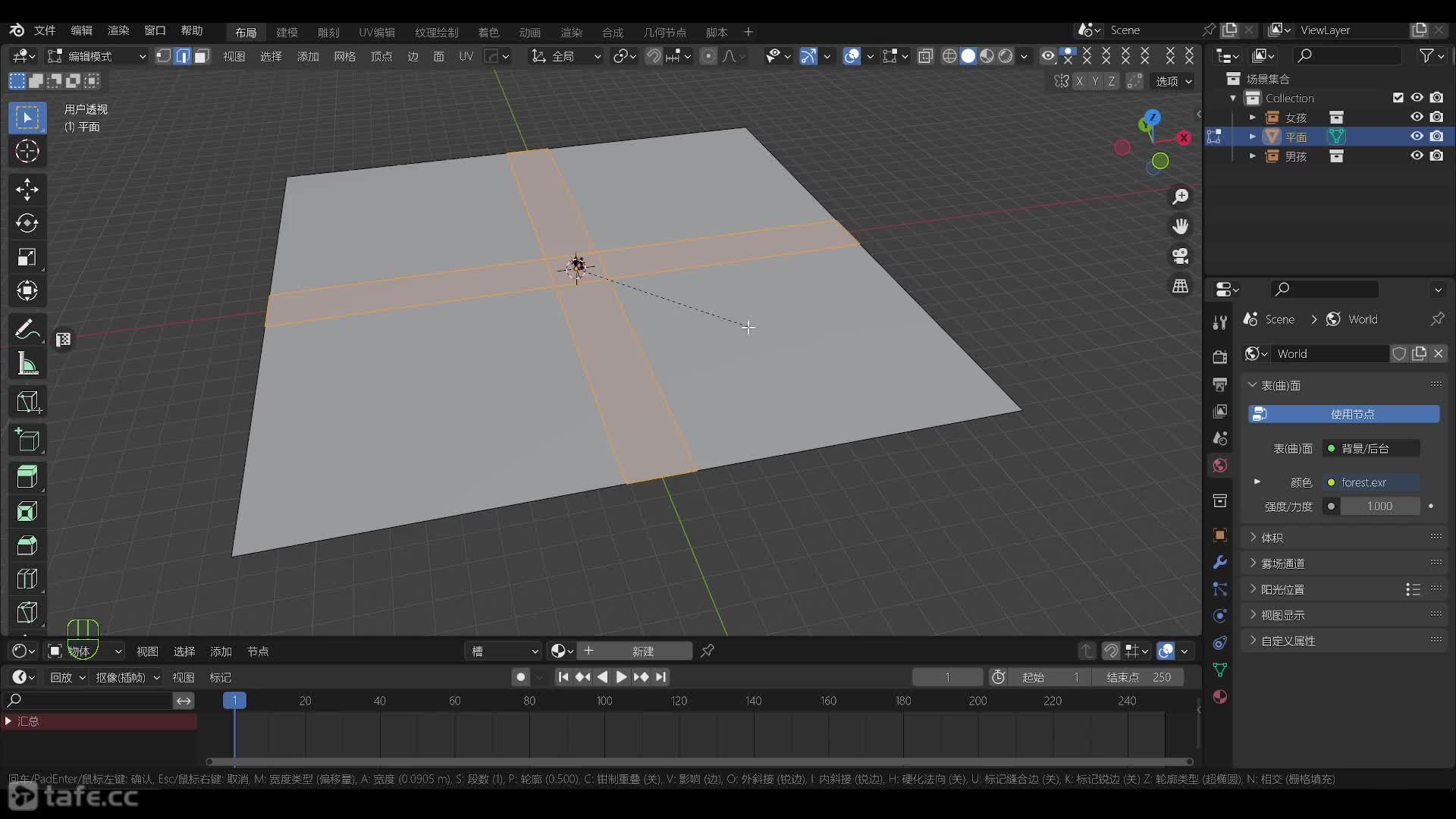
Task: Activate the Scale tool
Action: (x=27, y=257)
